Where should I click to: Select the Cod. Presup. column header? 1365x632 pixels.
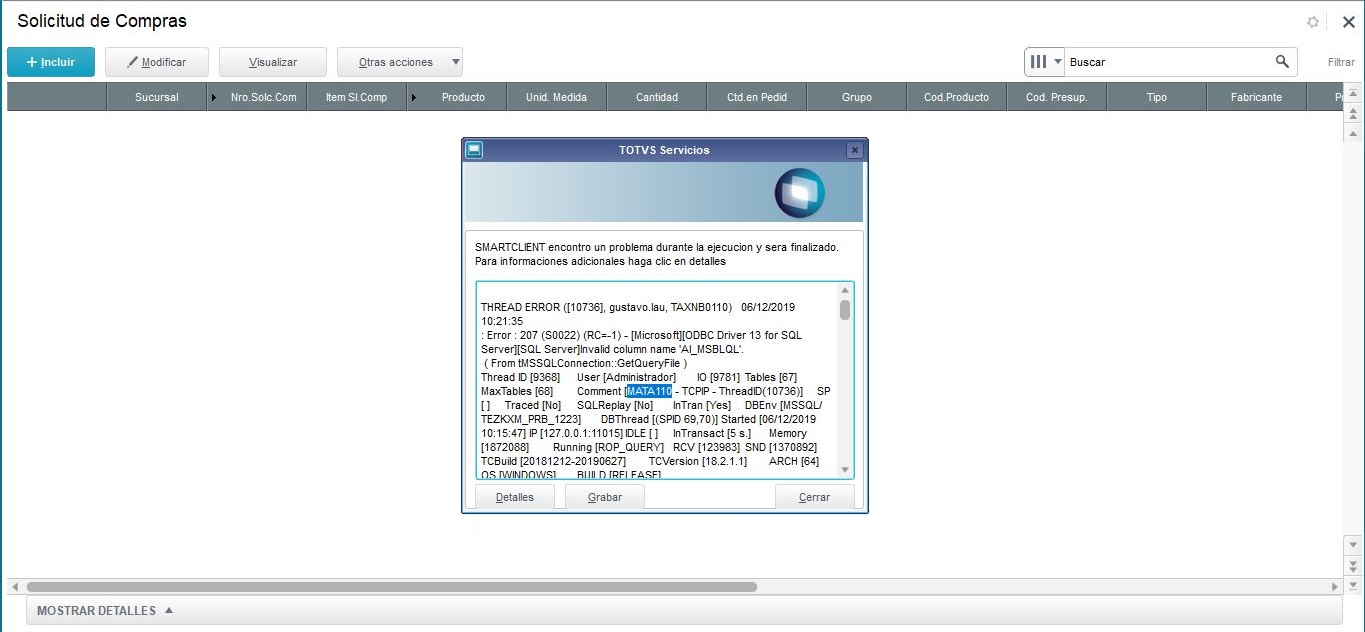pos(1056,97)
